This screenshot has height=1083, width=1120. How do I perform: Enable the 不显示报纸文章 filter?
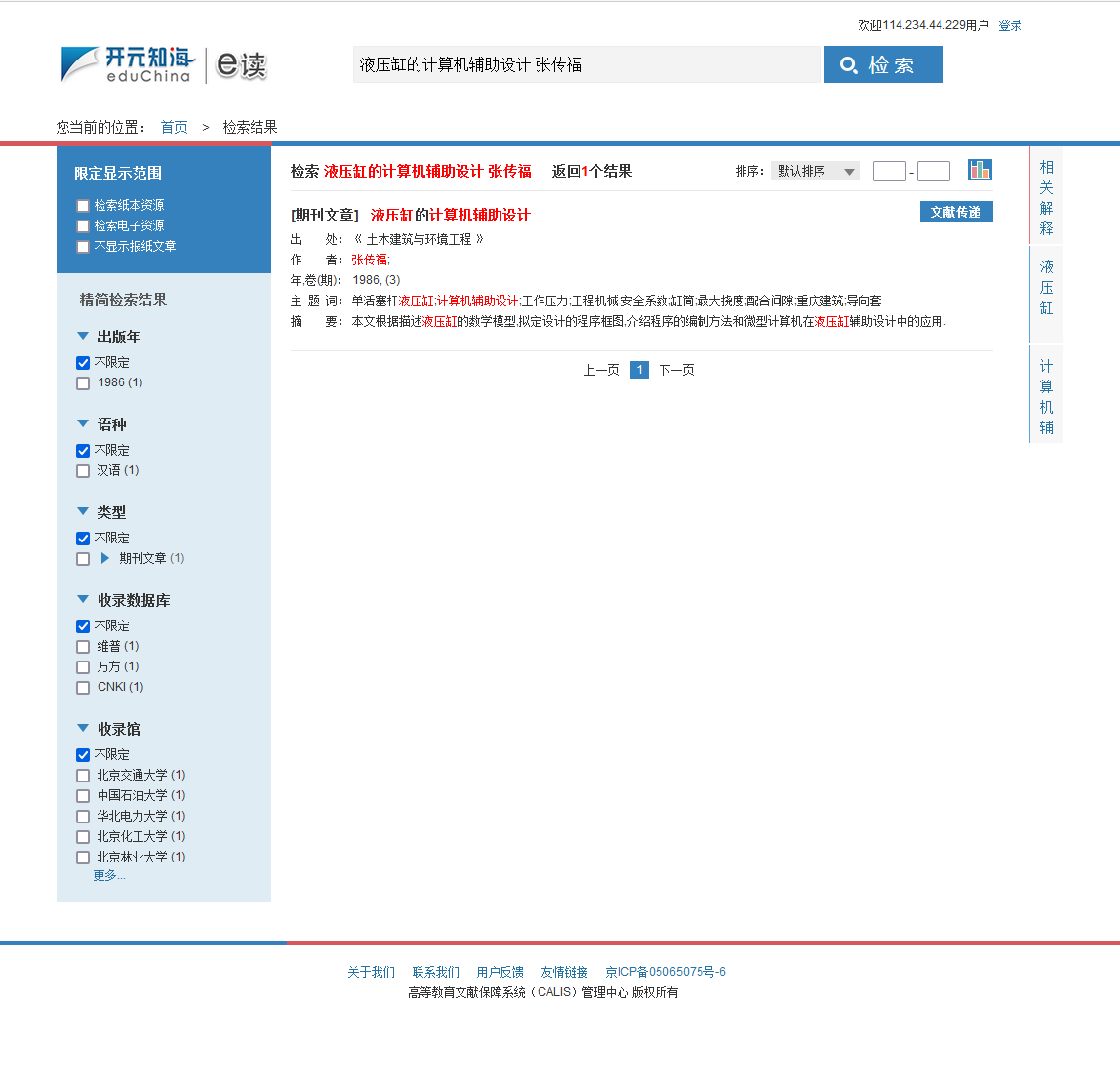coord(82,247)
